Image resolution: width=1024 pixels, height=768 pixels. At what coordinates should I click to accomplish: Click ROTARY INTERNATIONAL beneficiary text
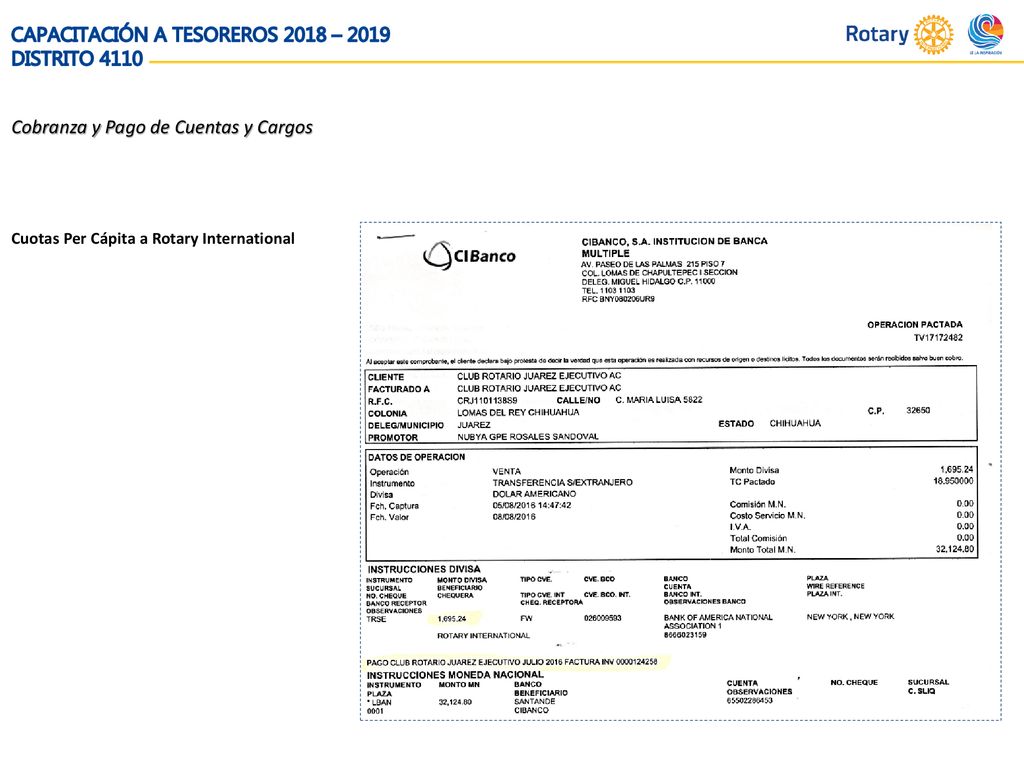point(483,635)
